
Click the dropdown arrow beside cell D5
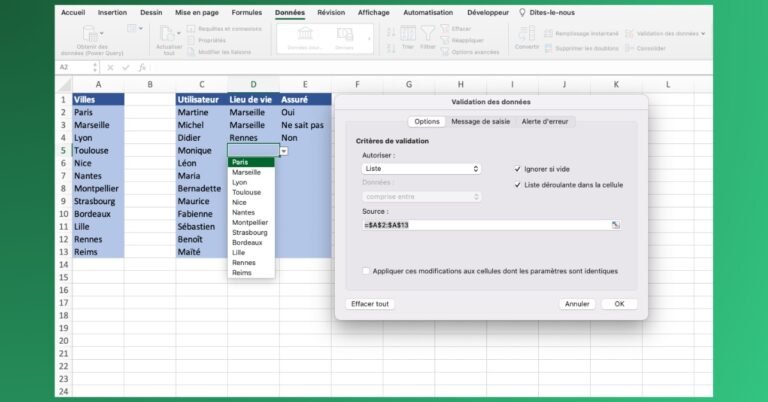tap(284, 151)
